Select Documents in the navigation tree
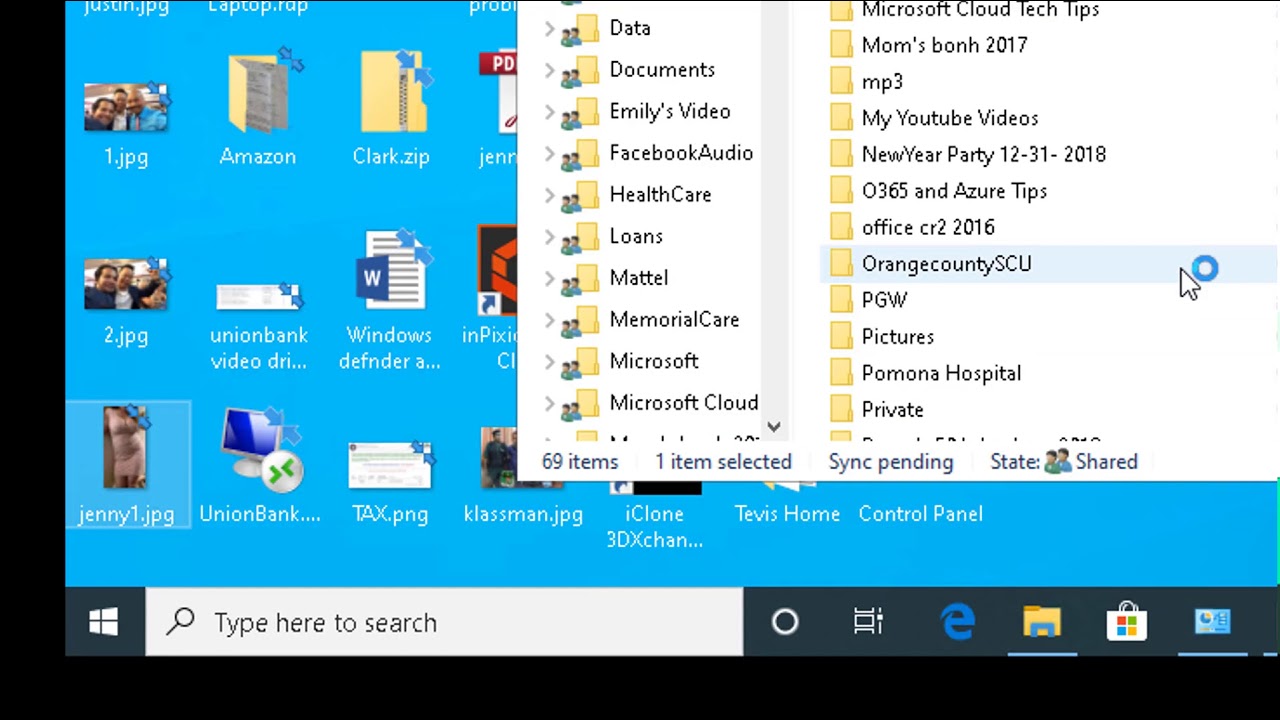Image resolution: width=1280 pixels, height=720 pixels. click(662, 70)
